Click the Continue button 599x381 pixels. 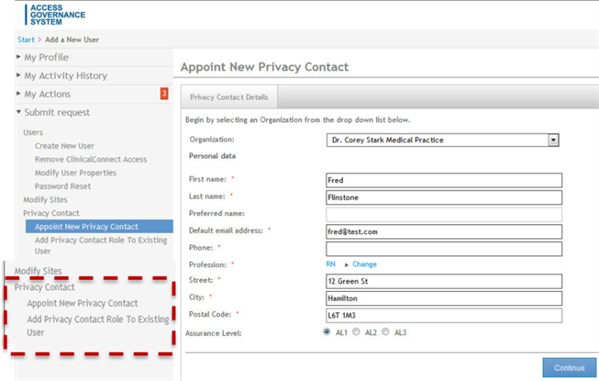point(569,368)
